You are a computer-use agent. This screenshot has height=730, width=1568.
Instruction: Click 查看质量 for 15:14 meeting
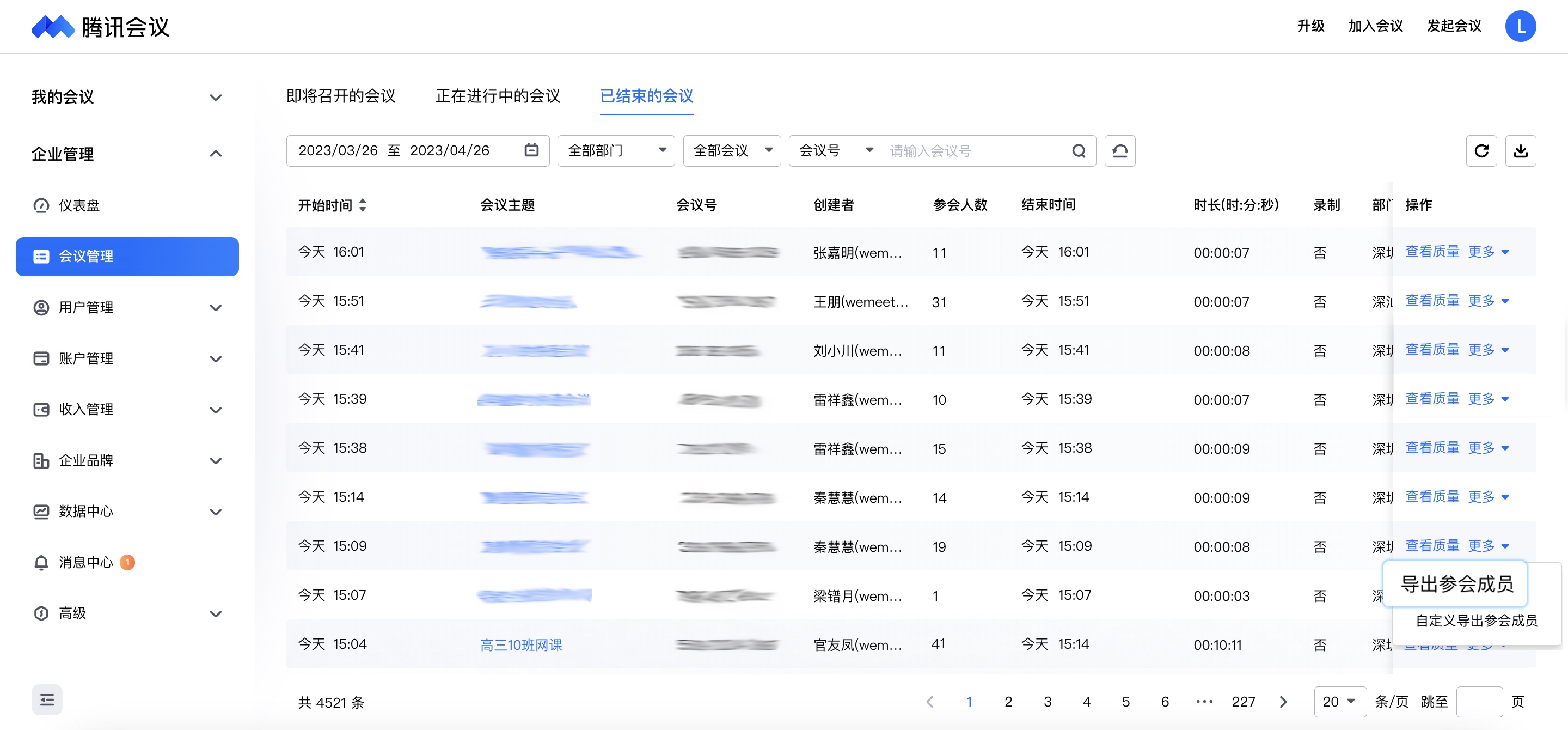(1432, 497)
